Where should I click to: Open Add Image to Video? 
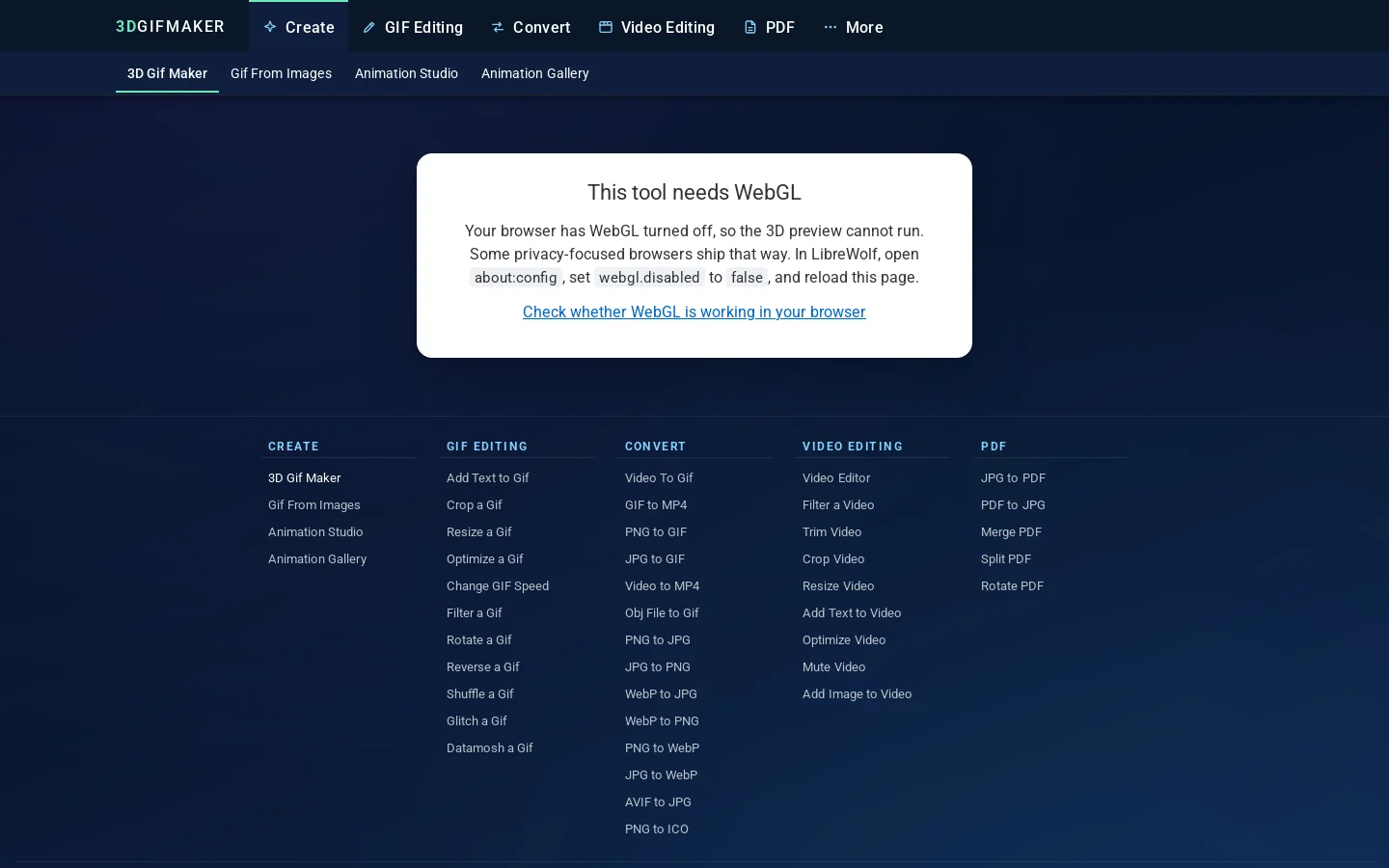tap(858, 693)
